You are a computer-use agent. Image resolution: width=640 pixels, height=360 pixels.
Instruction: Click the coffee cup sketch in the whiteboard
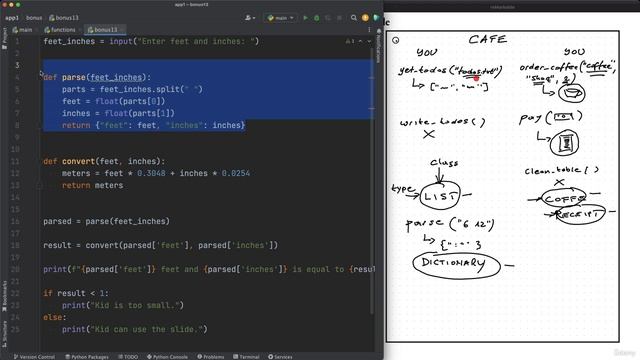pyautogui.click(x=571, y=93)
